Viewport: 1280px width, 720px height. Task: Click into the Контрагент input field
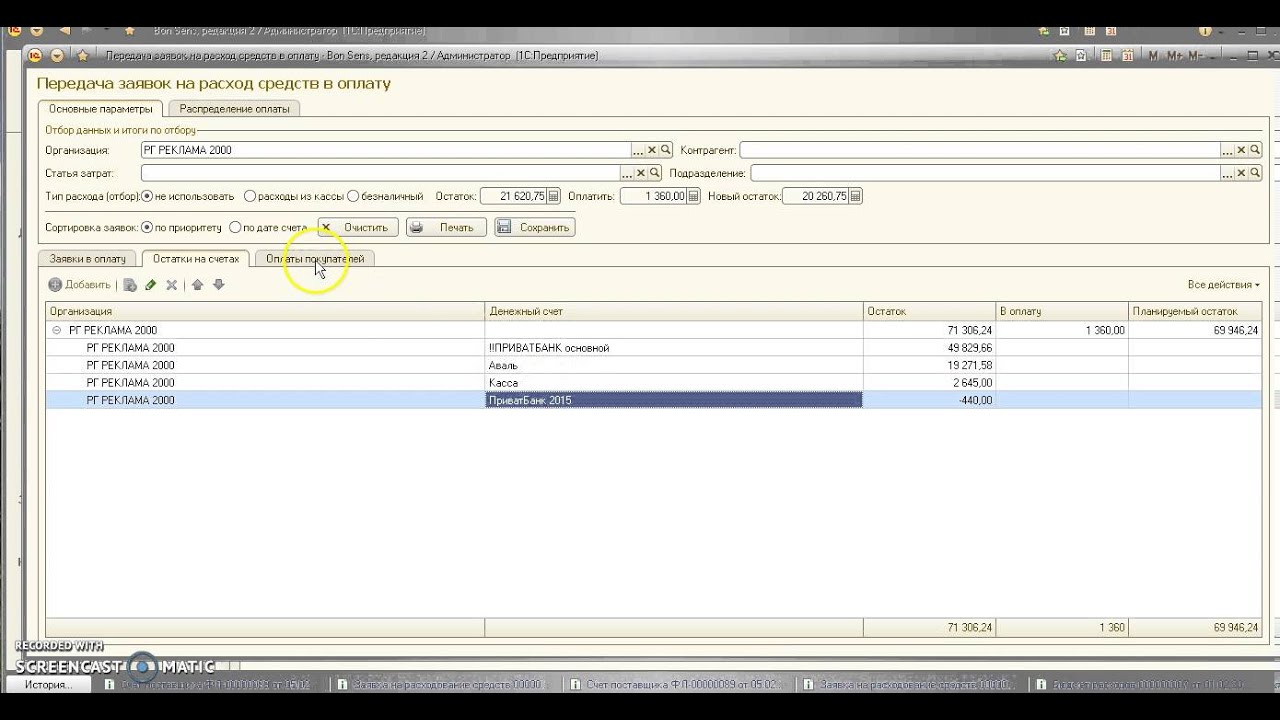point(980,150)
